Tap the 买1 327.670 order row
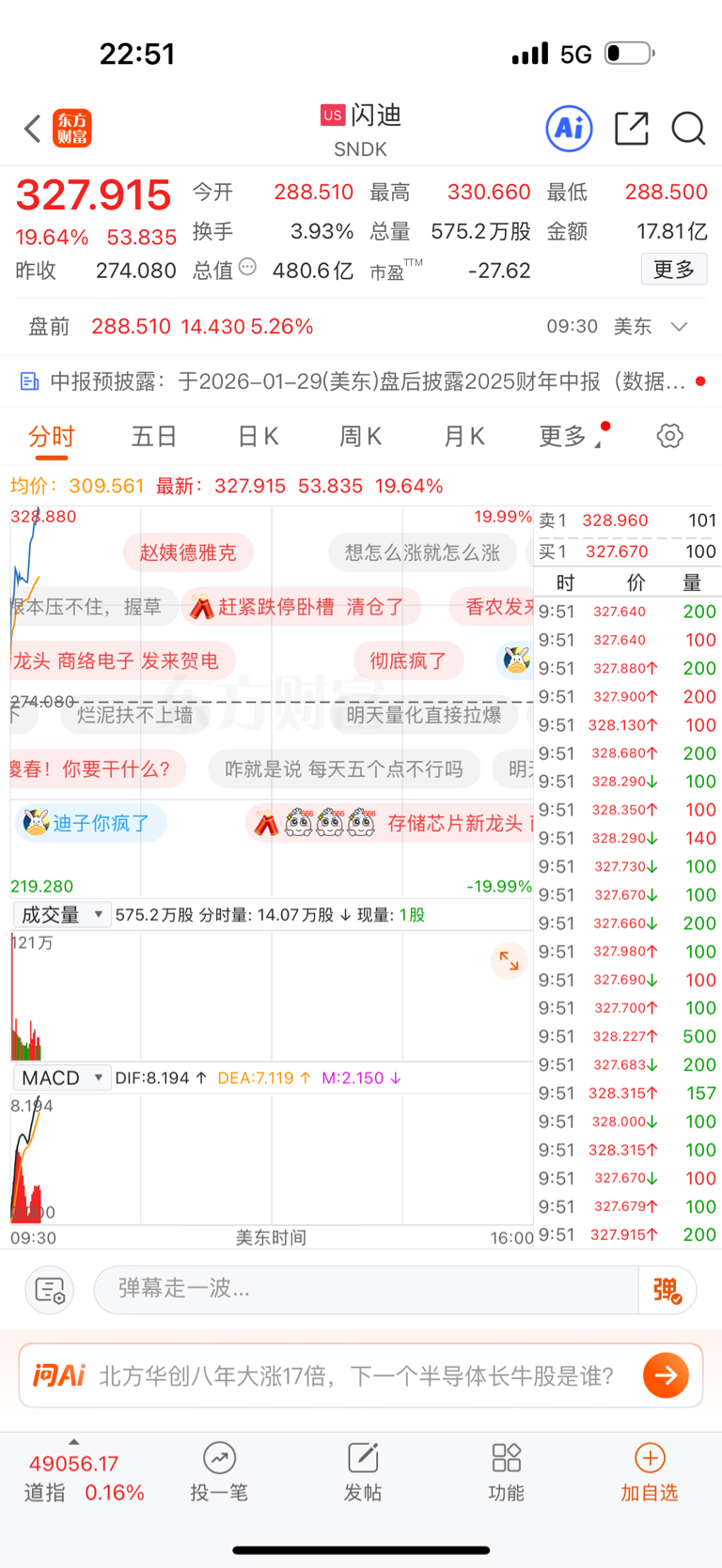Viewport: 722px width, 1568px height. click(627, 551)
